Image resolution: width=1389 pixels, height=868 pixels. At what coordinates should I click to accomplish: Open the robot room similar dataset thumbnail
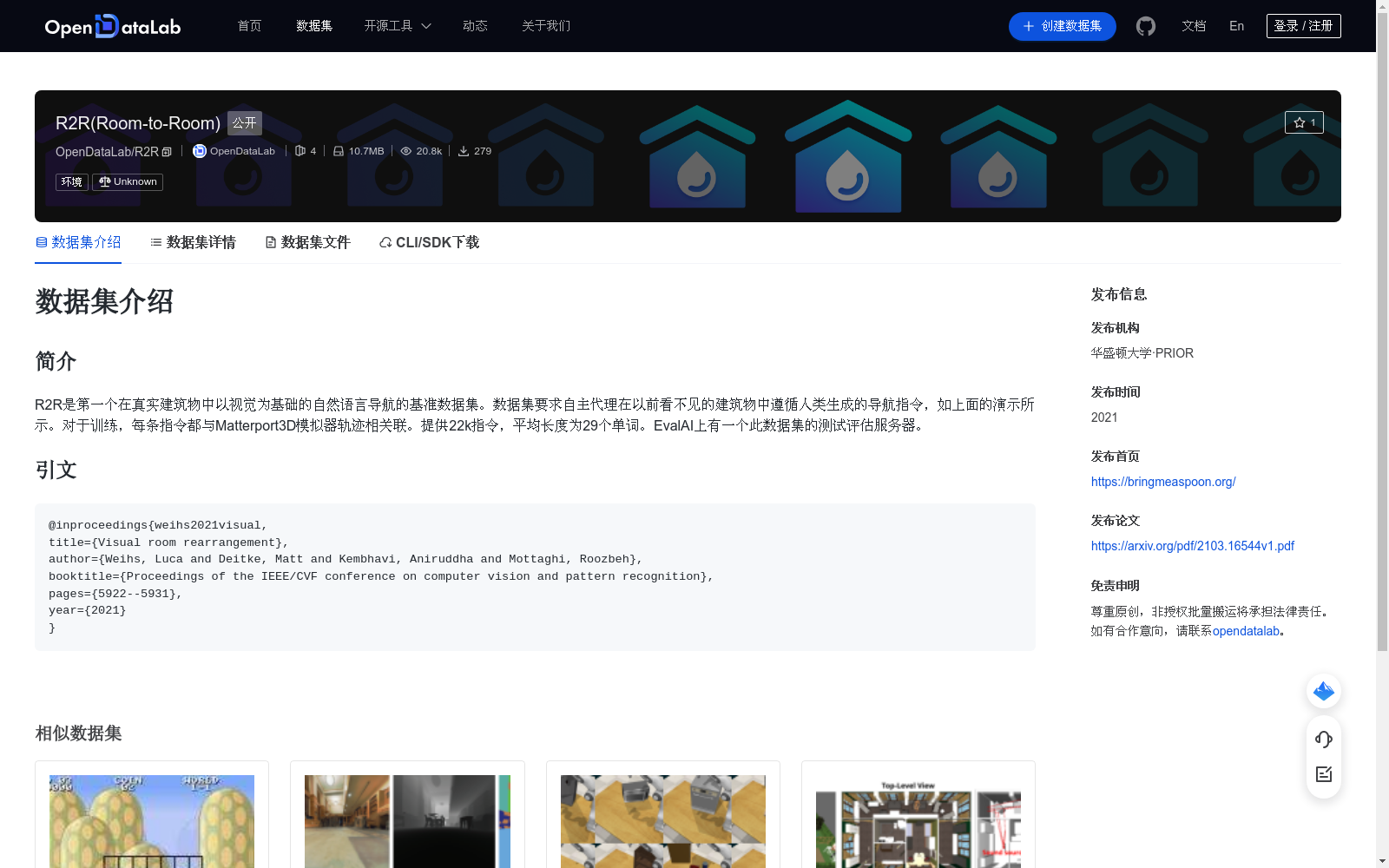tap(663, 821)
